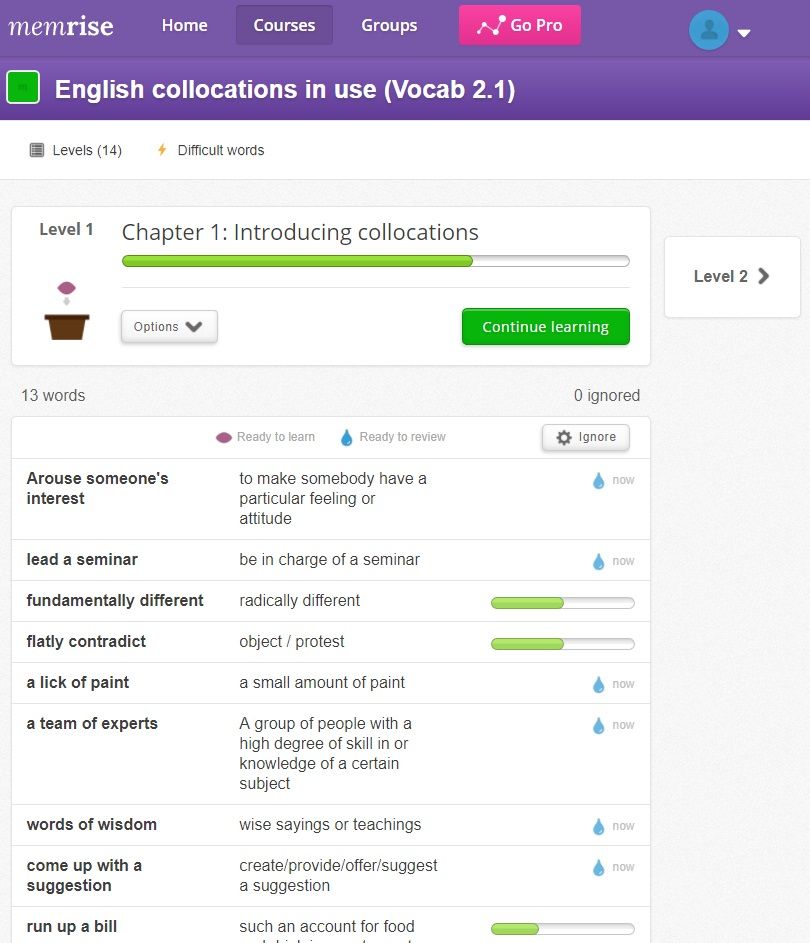Image resolution: width=810 pixels, height=943 pixels.
Task: Open the profile dropdown arrow
Action: [744, 33]
